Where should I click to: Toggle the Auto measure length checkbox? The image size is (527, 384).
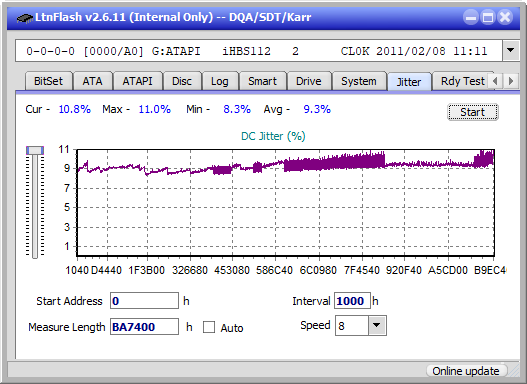(x=209, y=327)
